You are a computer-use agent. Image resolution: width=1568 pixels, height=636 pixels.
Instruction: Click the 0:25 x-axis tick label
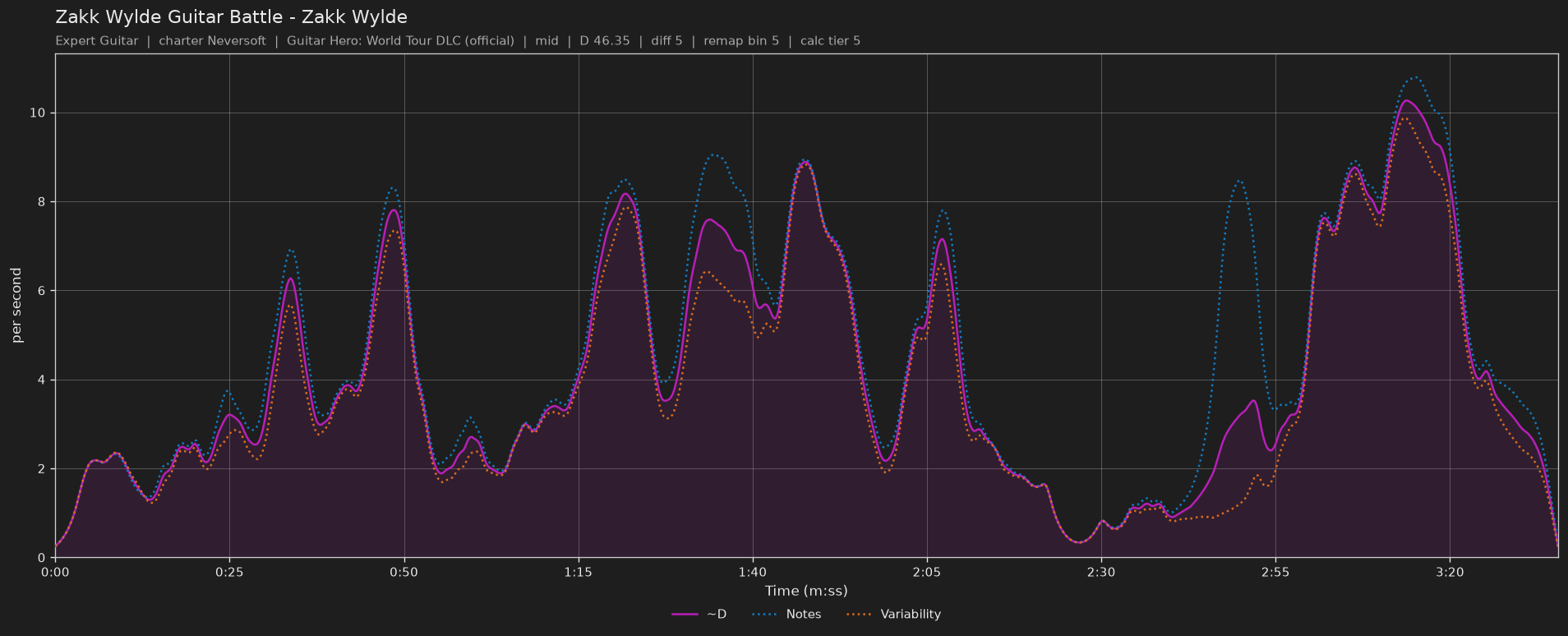pyautogui.click(x=229, y=573)
